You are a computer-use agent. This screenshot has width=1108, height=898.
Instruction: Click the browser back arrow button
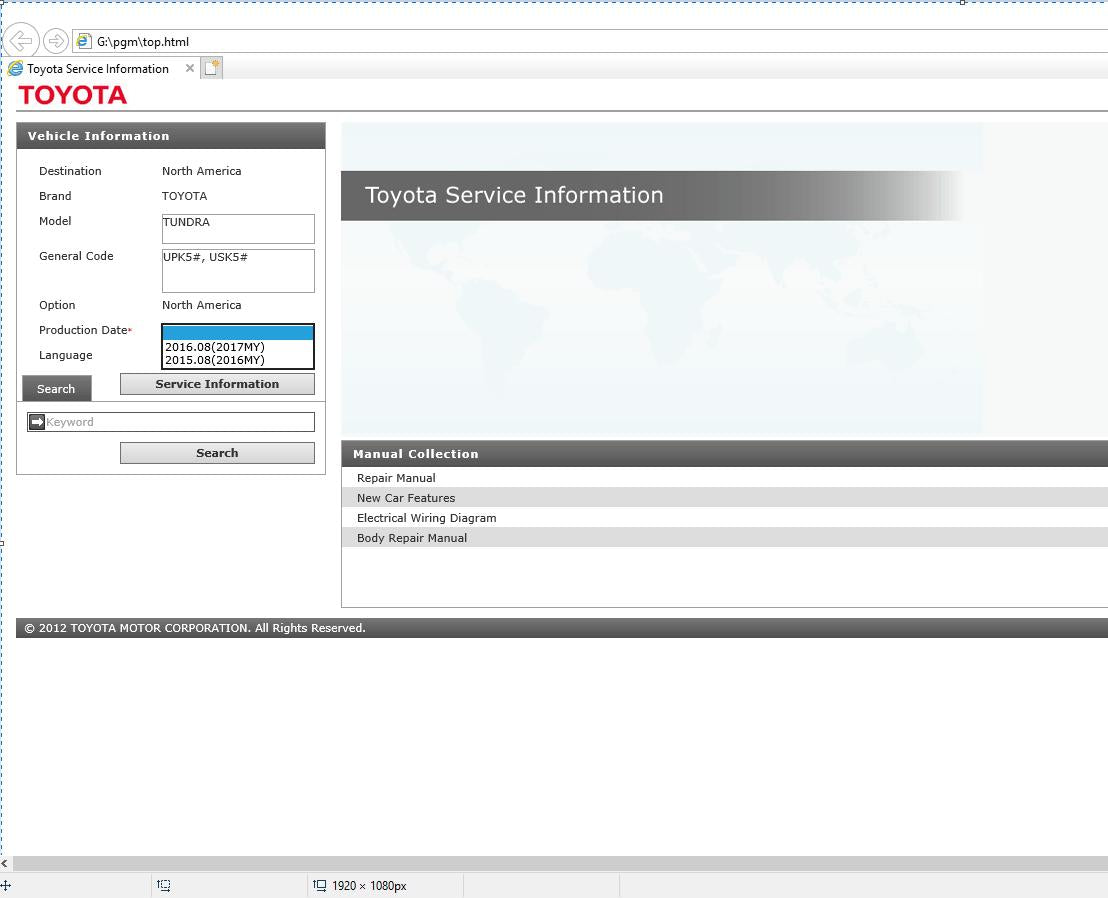pos(21,41)
